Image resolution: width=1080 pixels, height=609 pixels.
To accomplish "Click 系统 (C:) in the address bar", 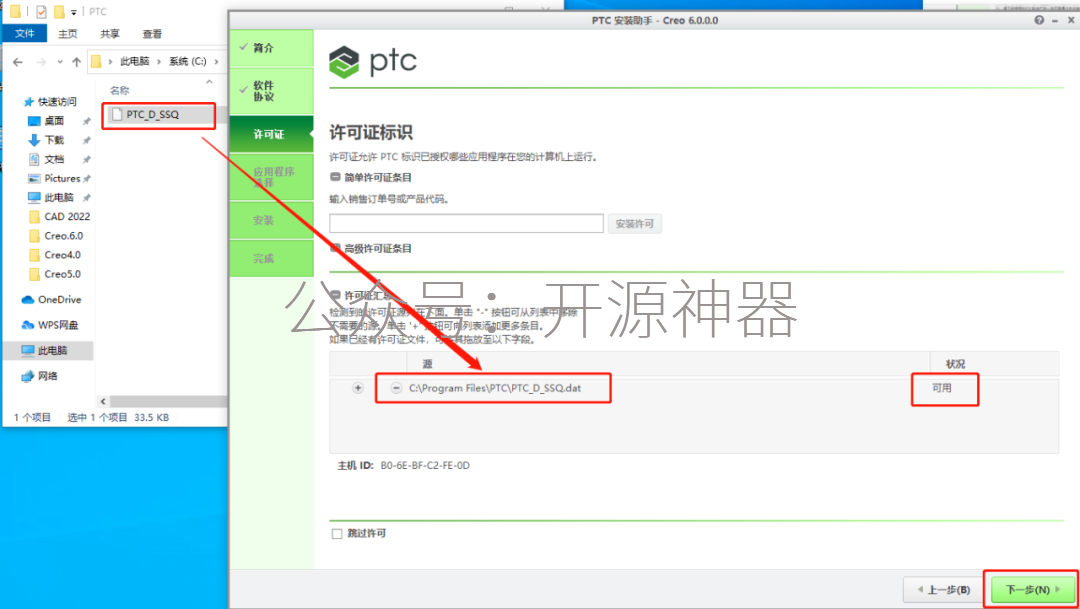I will (187, 61).
